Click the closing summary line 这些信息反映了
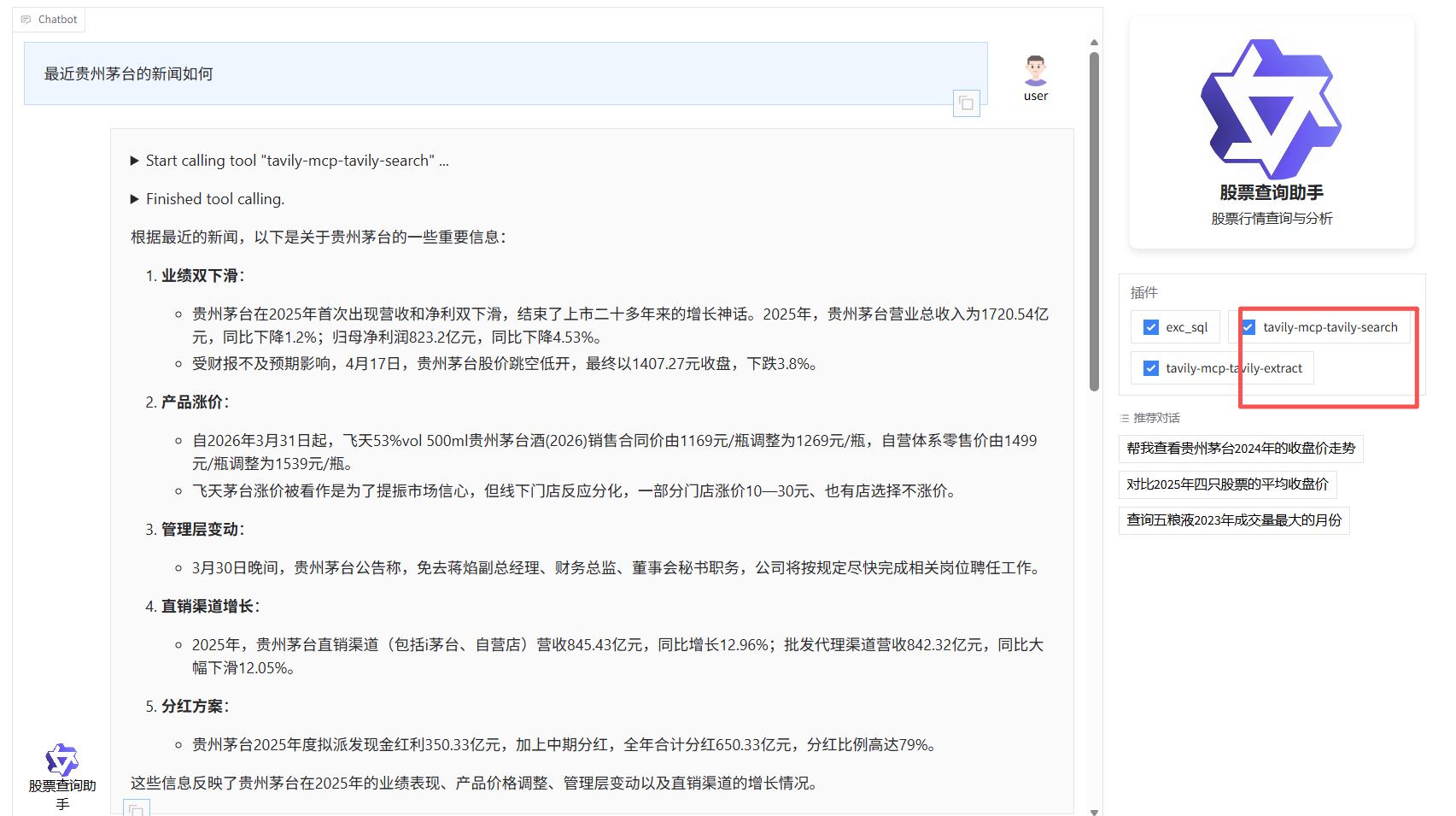This screenshot has height=816, width=1456. pos(474,784)
